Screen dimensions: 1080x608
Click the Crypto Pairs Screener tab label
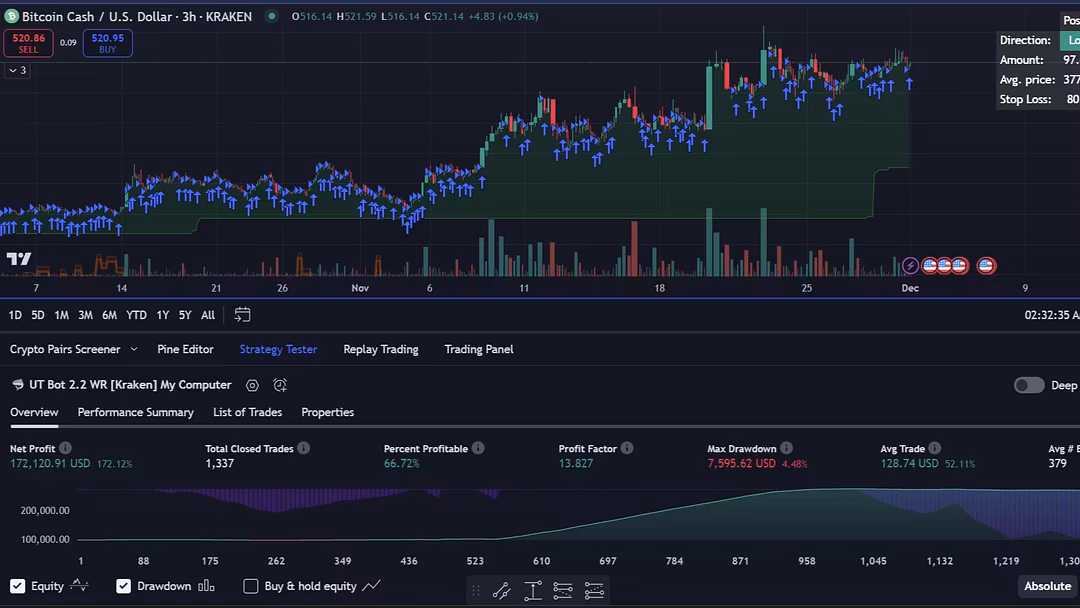tap(65, 349)
